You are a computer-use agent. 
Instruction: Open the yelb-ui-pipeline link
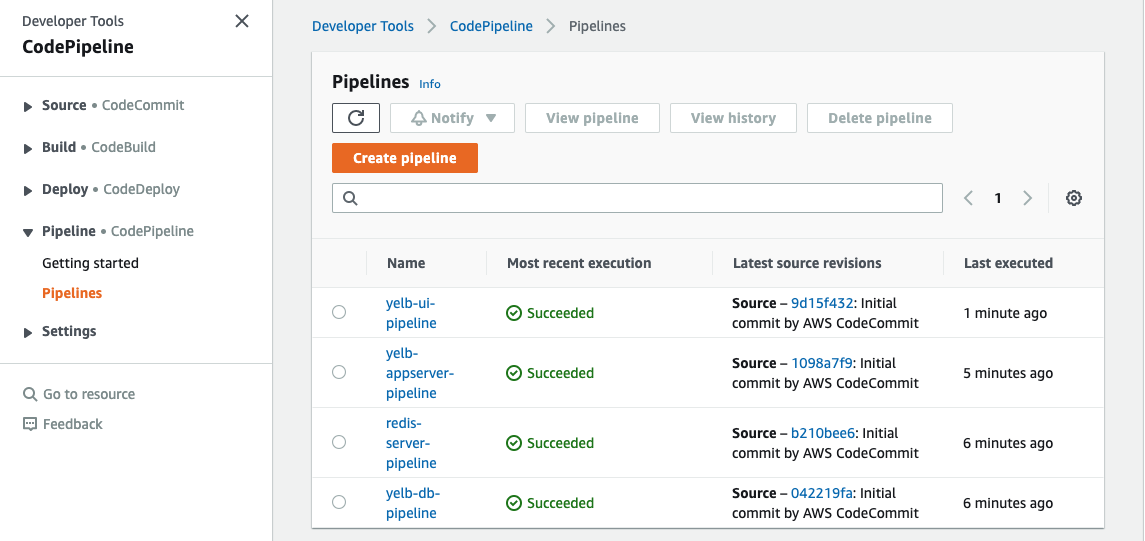pyautogui.click(x=411, y=312)
